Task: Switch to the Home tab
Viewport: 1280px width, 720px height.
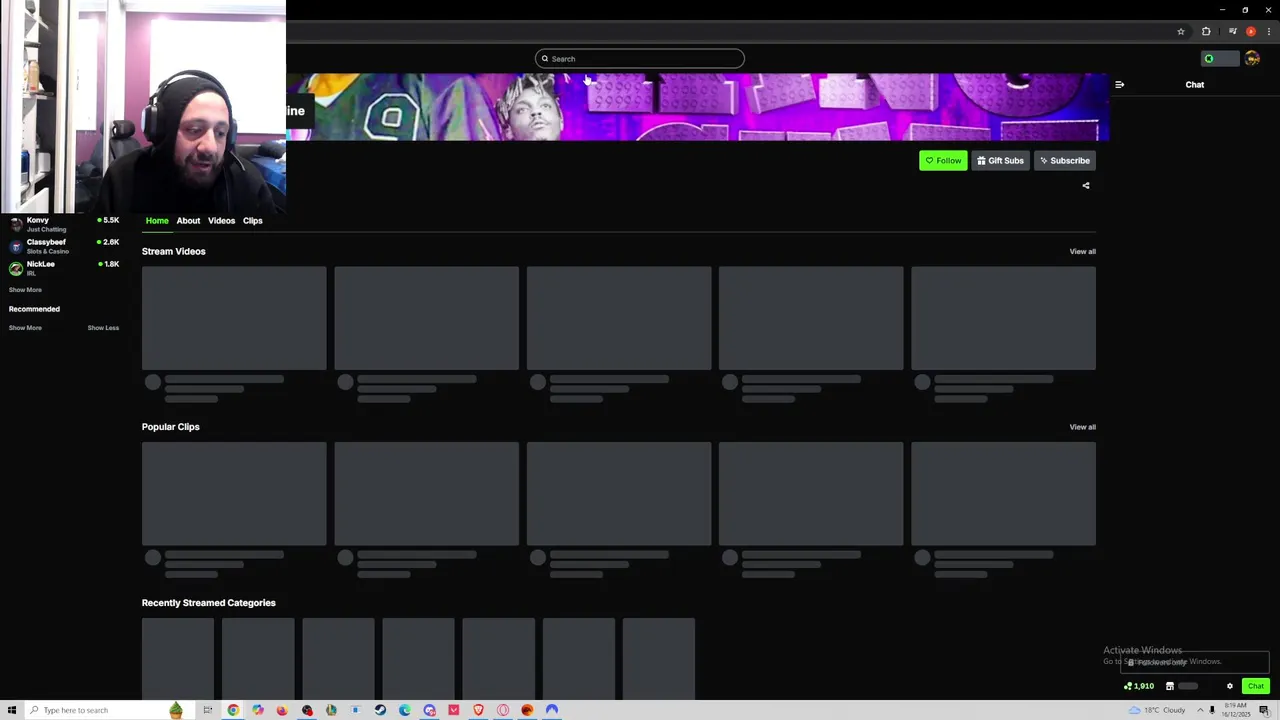Action: (x=157, y=220)
